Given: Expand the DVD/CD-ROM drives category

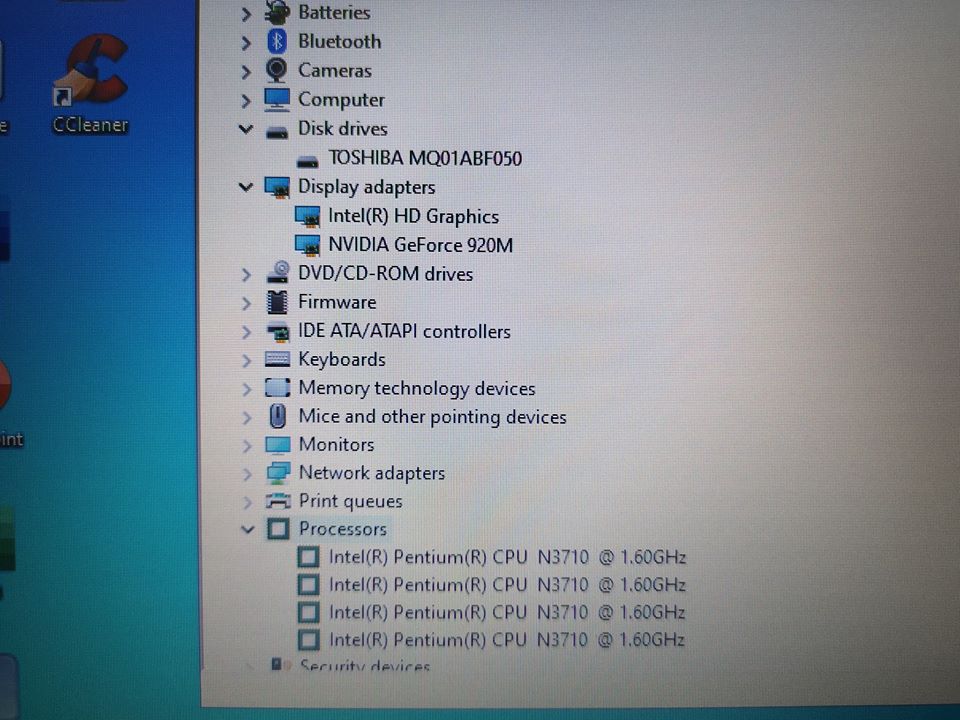Looking at the screenshot, I should coord(246,273).
